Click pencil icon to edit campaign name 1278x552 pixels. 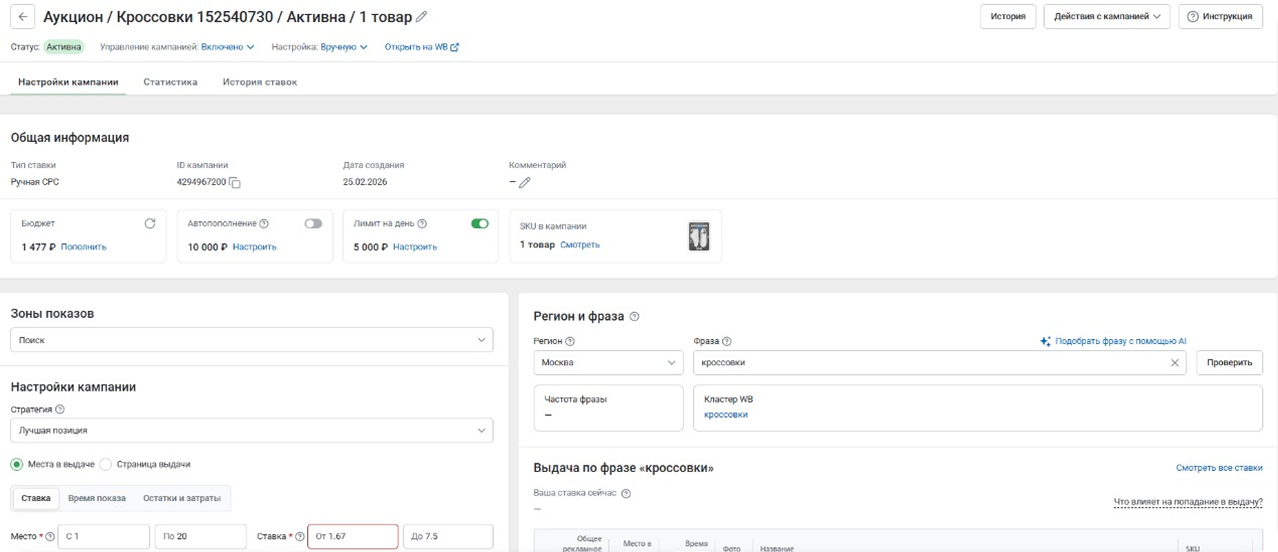(x=421, y=17)
